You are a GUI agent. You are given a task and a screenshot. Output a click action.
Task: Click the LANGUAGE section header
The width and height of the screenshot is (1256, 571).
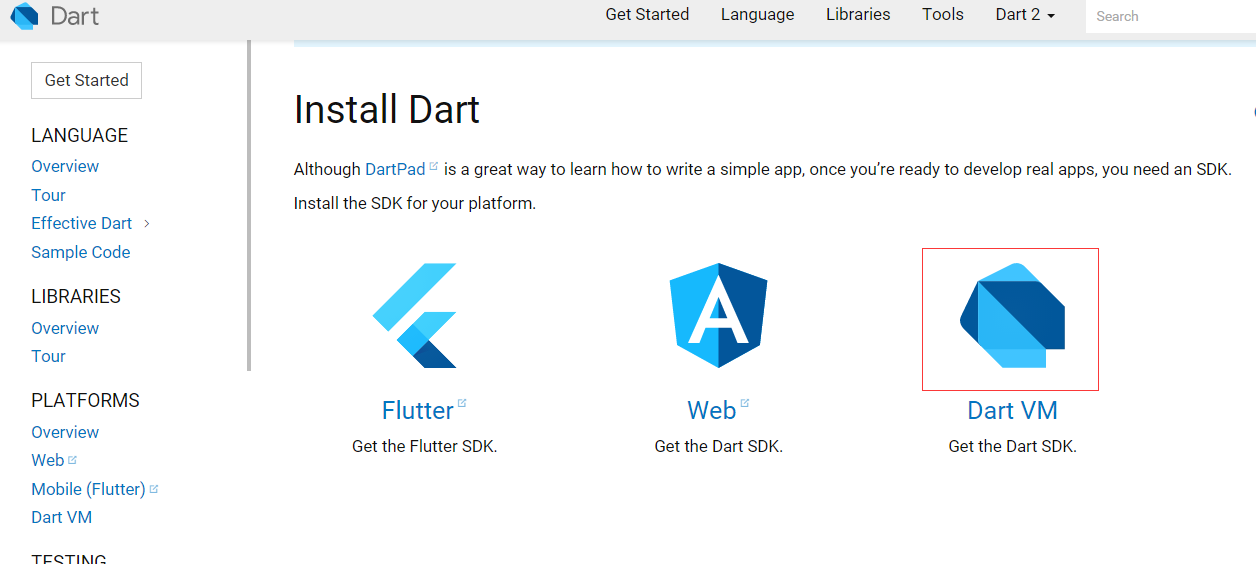coord(79,135)
